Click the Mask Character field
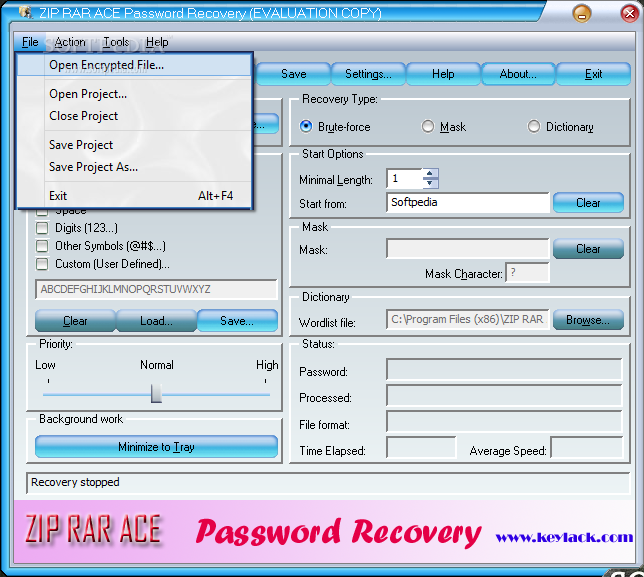 click(527, 273)
